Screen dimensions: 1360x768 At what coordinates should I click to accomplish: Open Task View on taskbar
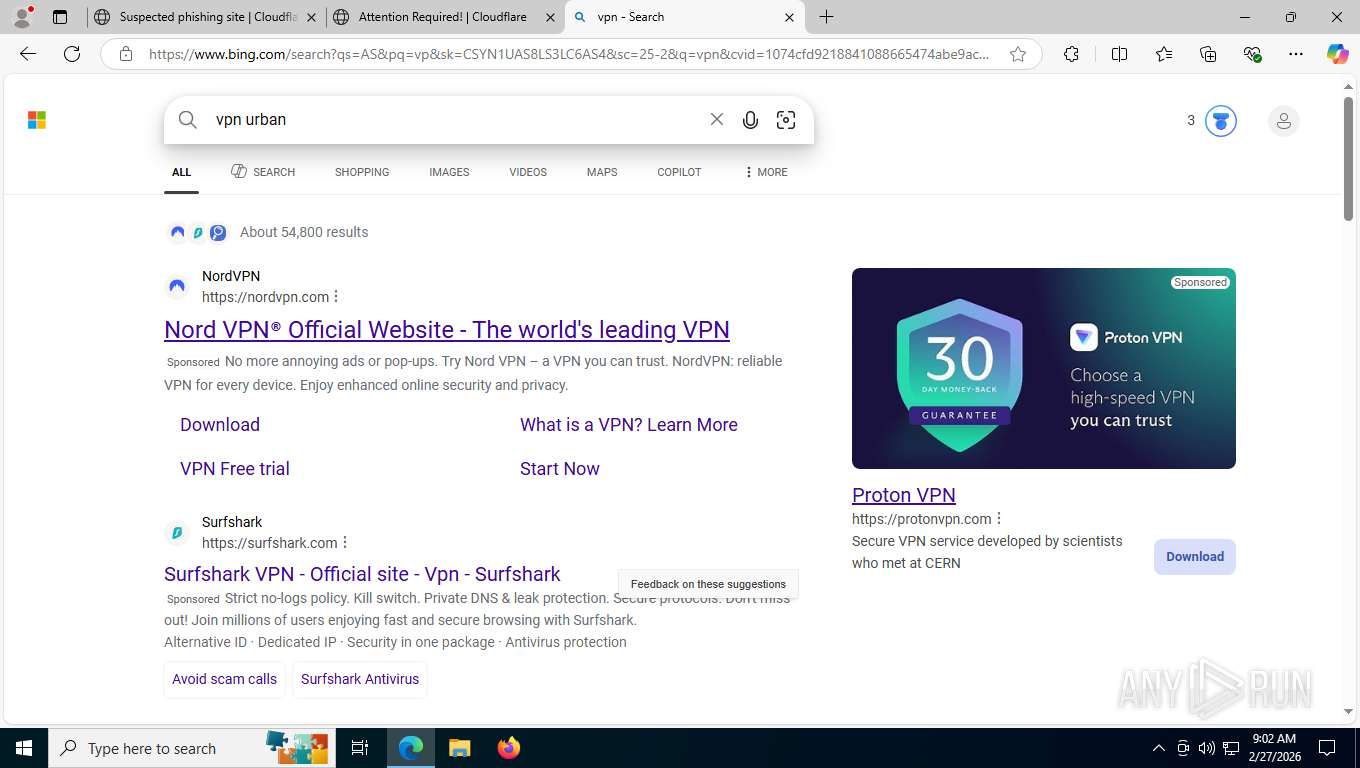(x=360, y=748)
